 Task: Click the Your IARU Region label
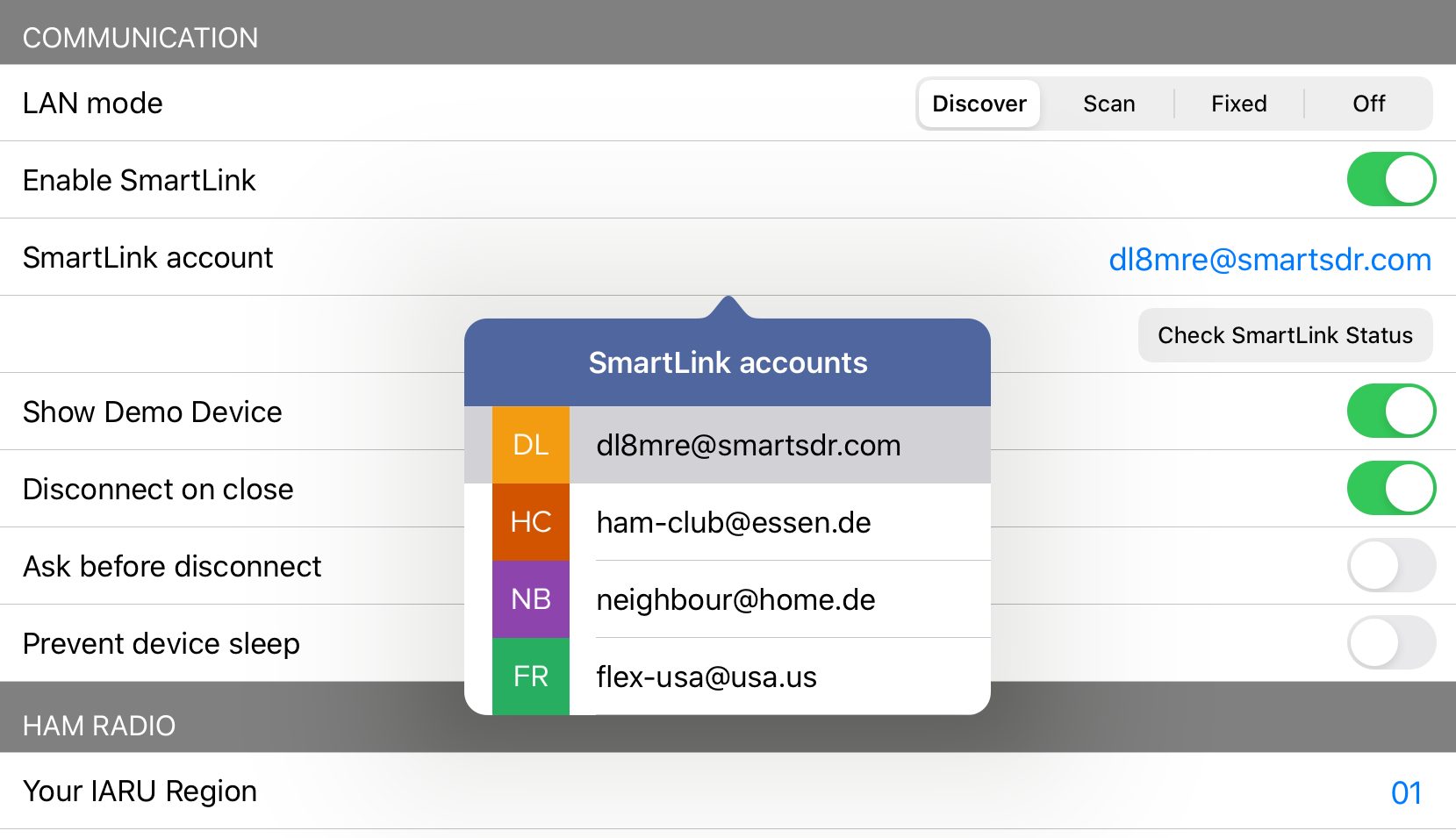140,791
